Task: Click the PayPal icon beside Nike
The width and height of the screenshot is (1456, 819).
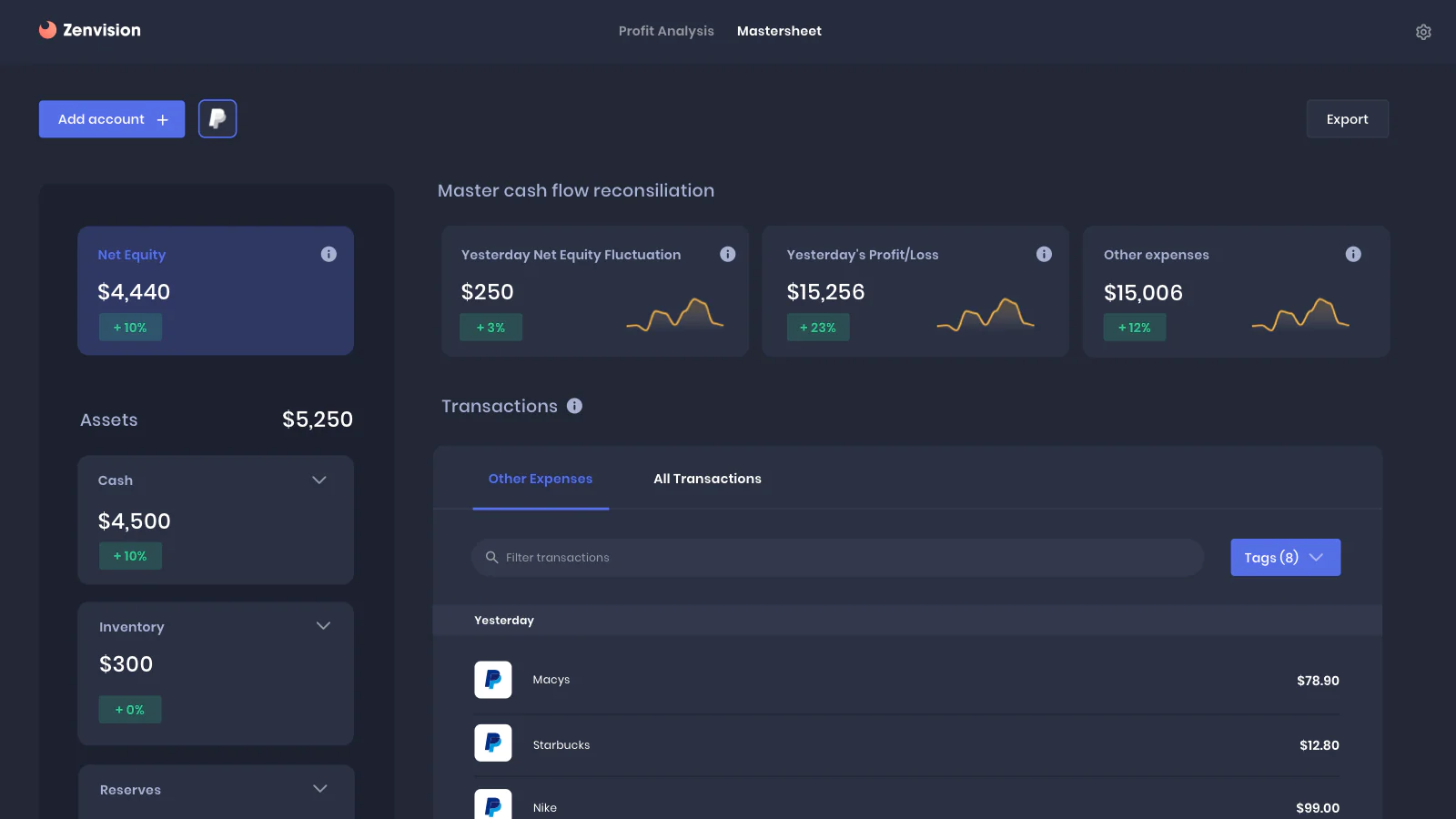Action: 493,804
